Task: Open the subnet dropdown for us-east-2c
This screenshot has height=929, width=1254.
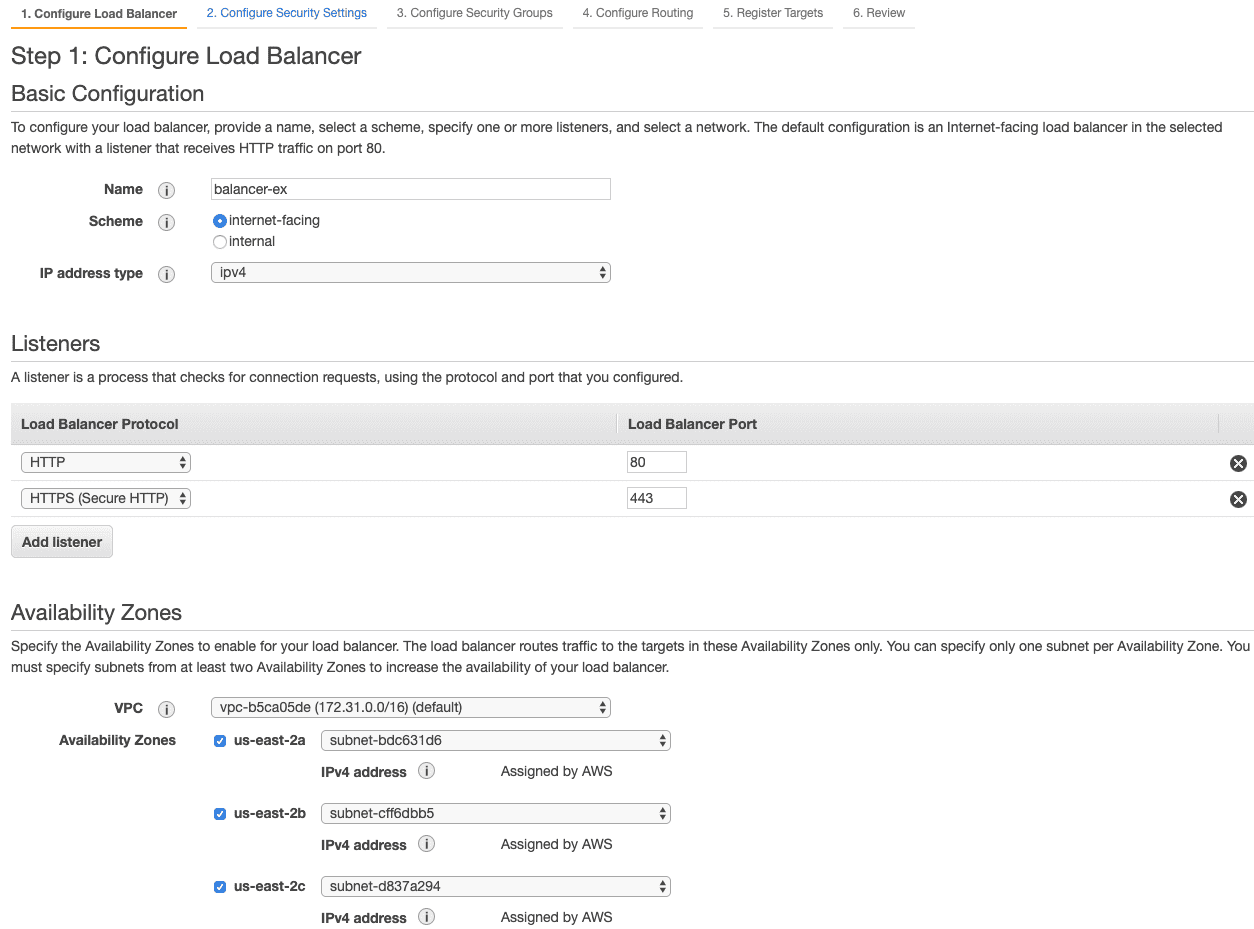Action: pyautogui.click(x=495, y=886)
